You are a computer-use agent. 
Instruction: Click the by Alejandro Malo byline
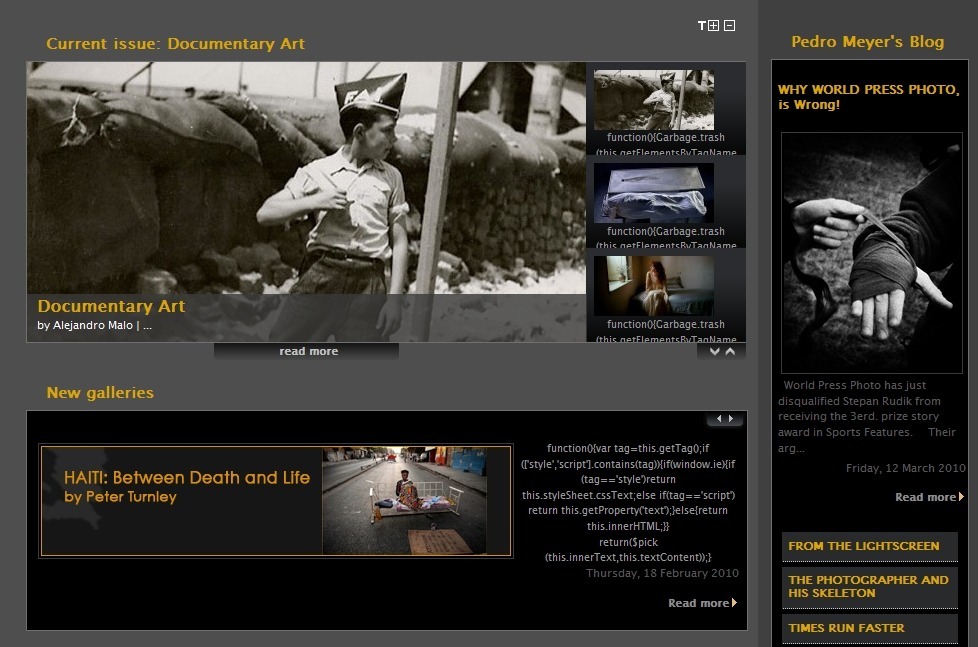(94, 325)
